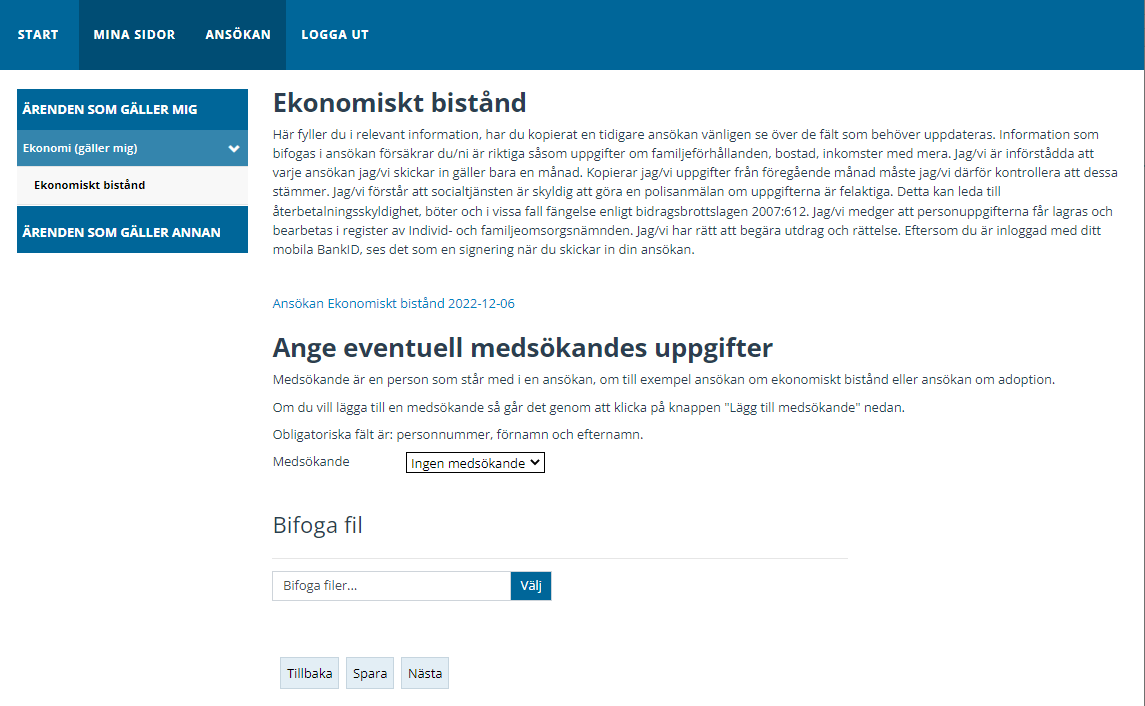Click the Tillbaka button
1145x706 pixels.
tap(310, 673)
